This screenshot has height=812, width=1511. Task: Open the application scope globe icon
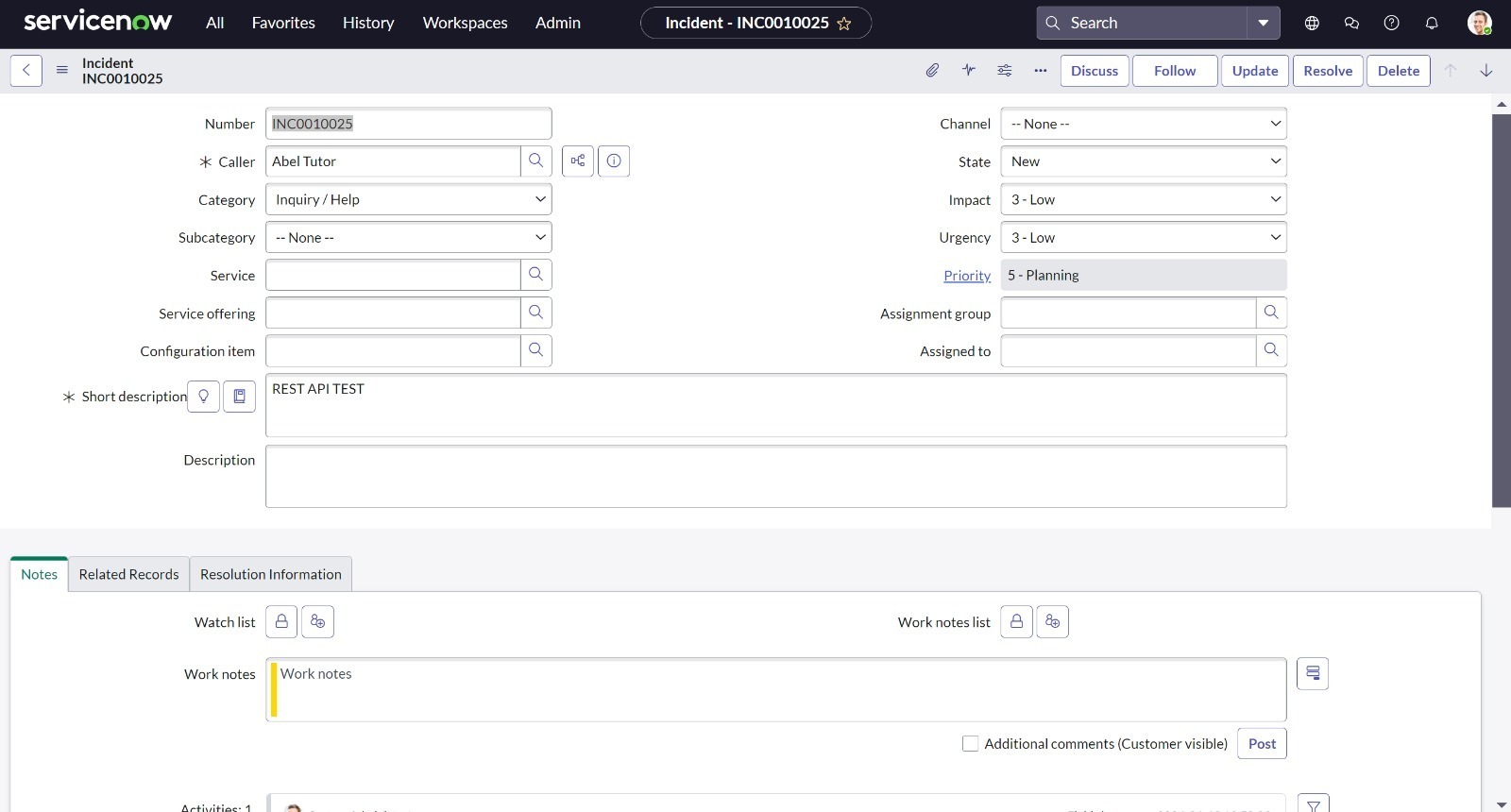[1312, 24]
